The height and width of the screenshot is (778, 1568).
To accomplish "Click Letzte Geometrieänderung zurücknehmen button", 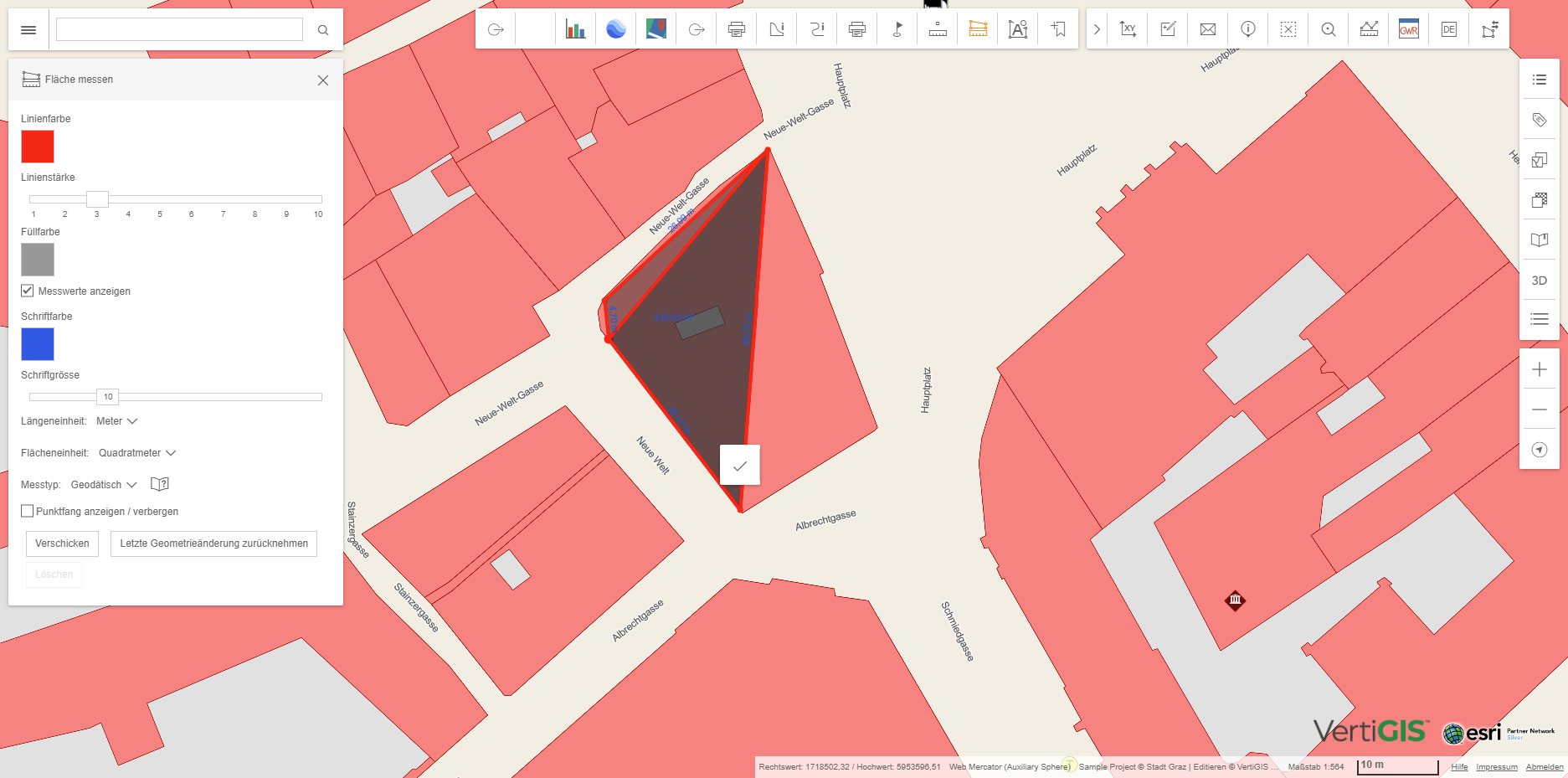I will [x=213, y=544].
